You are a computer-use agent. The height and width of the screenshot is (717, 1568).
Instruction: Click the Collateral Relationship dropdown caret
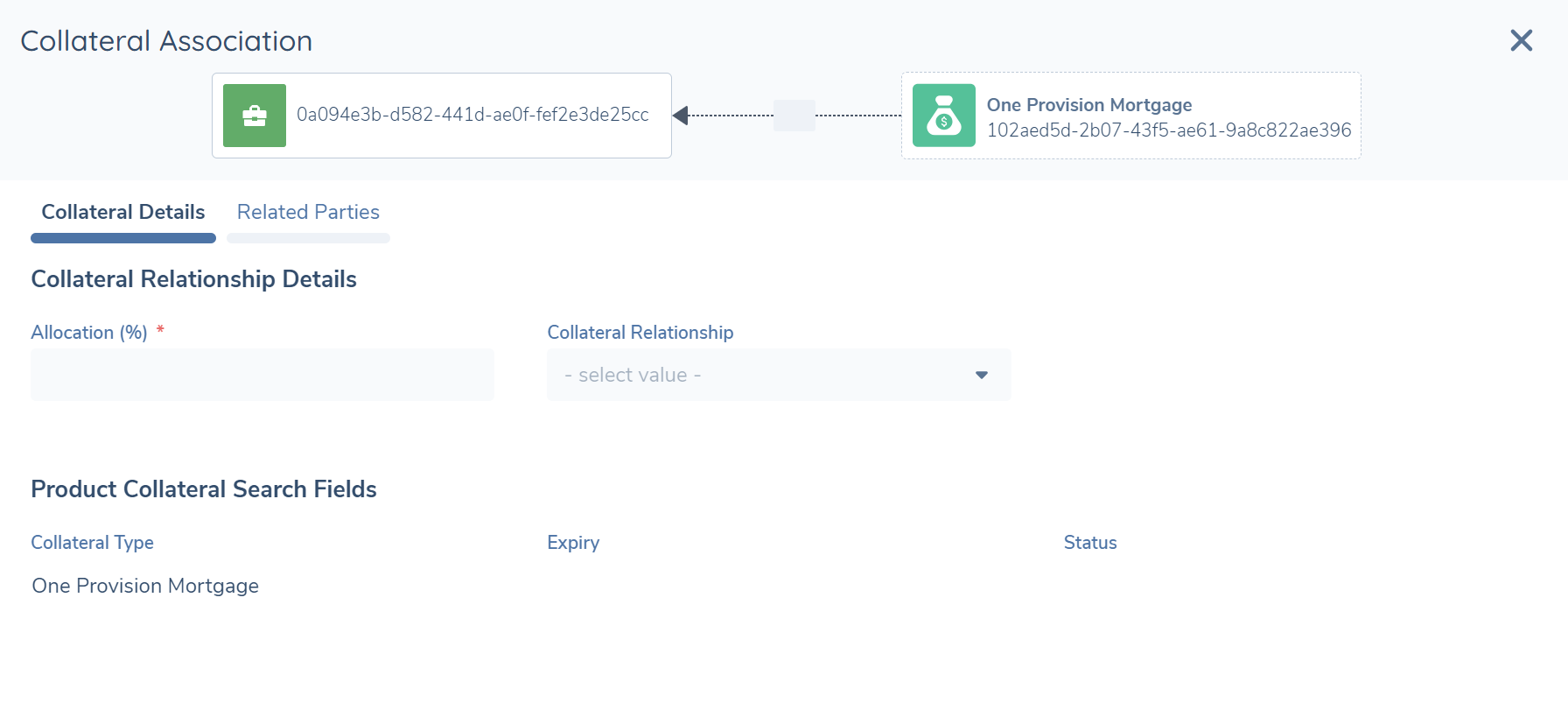click(x=982, y=375)
